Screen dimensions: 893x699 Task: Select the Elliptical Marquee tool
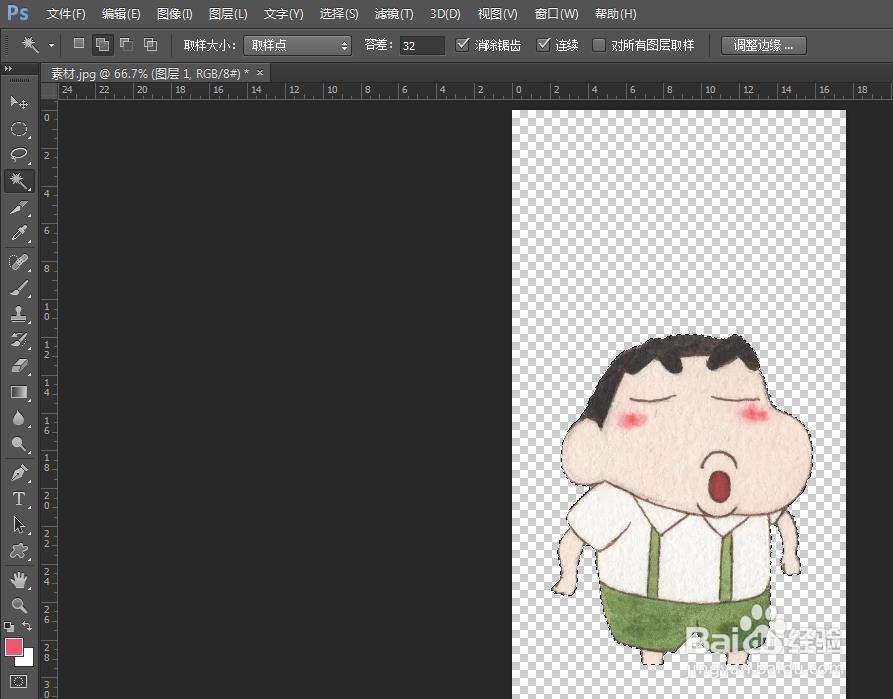coord(19,129)
